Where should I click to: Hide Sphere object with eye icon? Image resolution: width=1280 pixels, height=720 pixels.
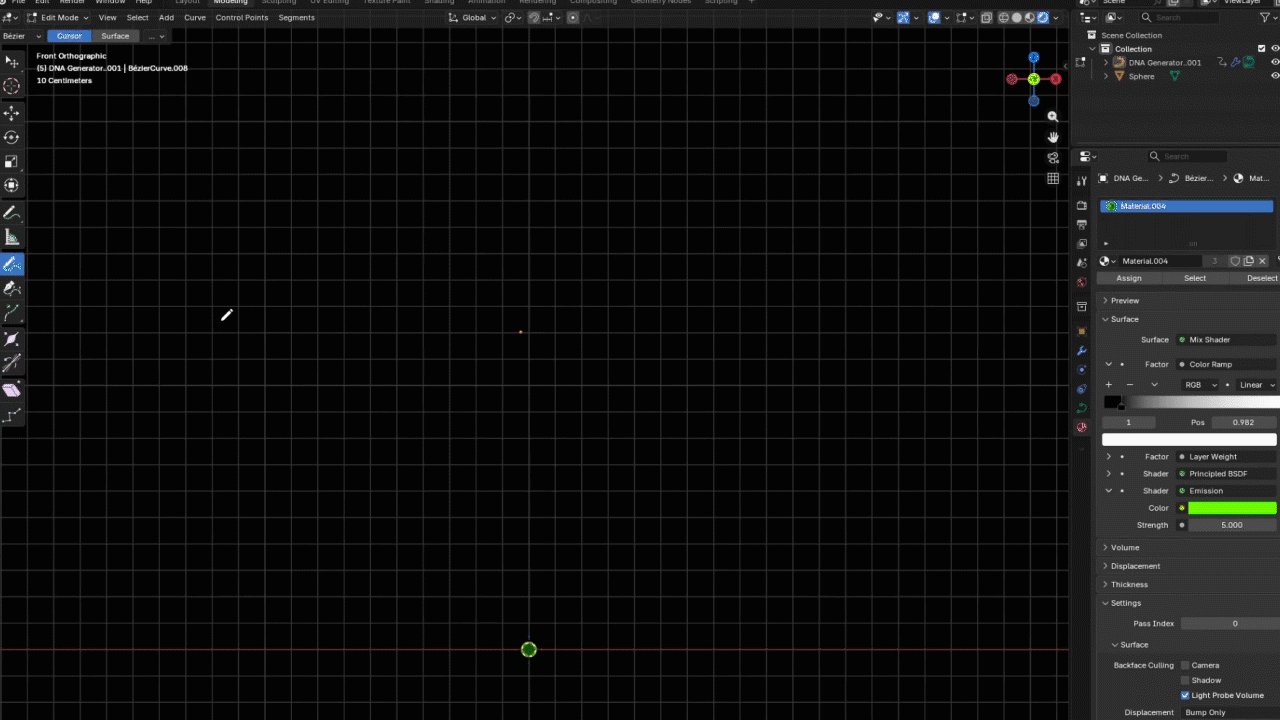[1275, 76]
